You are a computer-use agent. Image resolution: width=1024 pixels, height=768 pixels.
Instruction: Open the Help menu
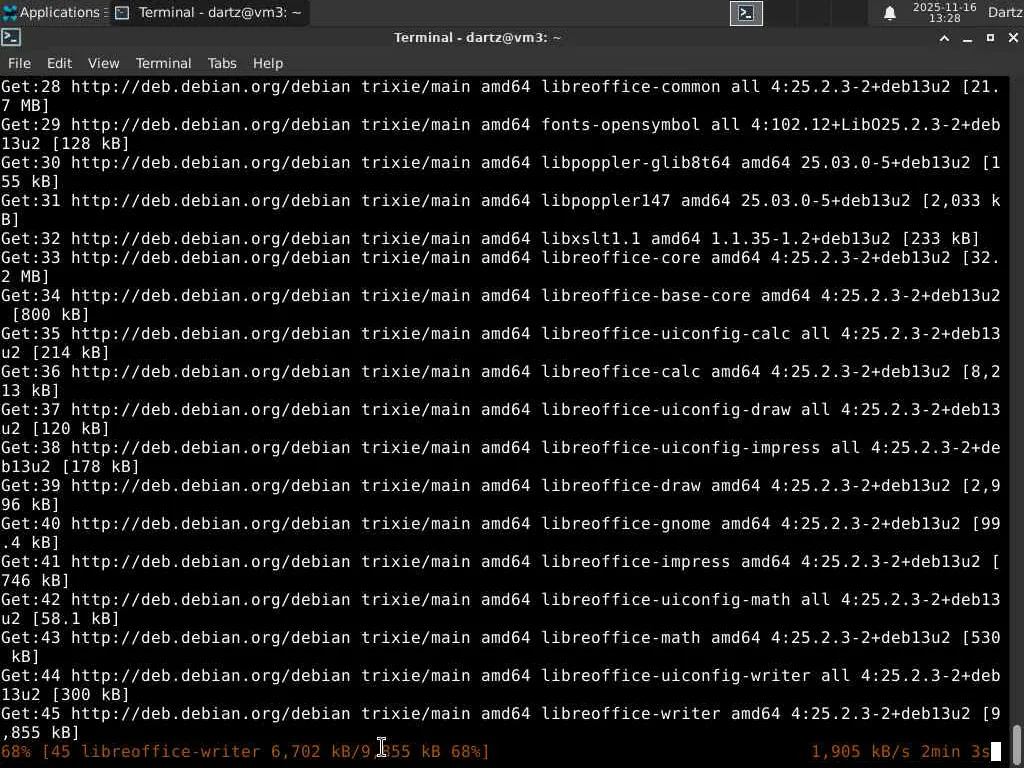coord(268,63)
